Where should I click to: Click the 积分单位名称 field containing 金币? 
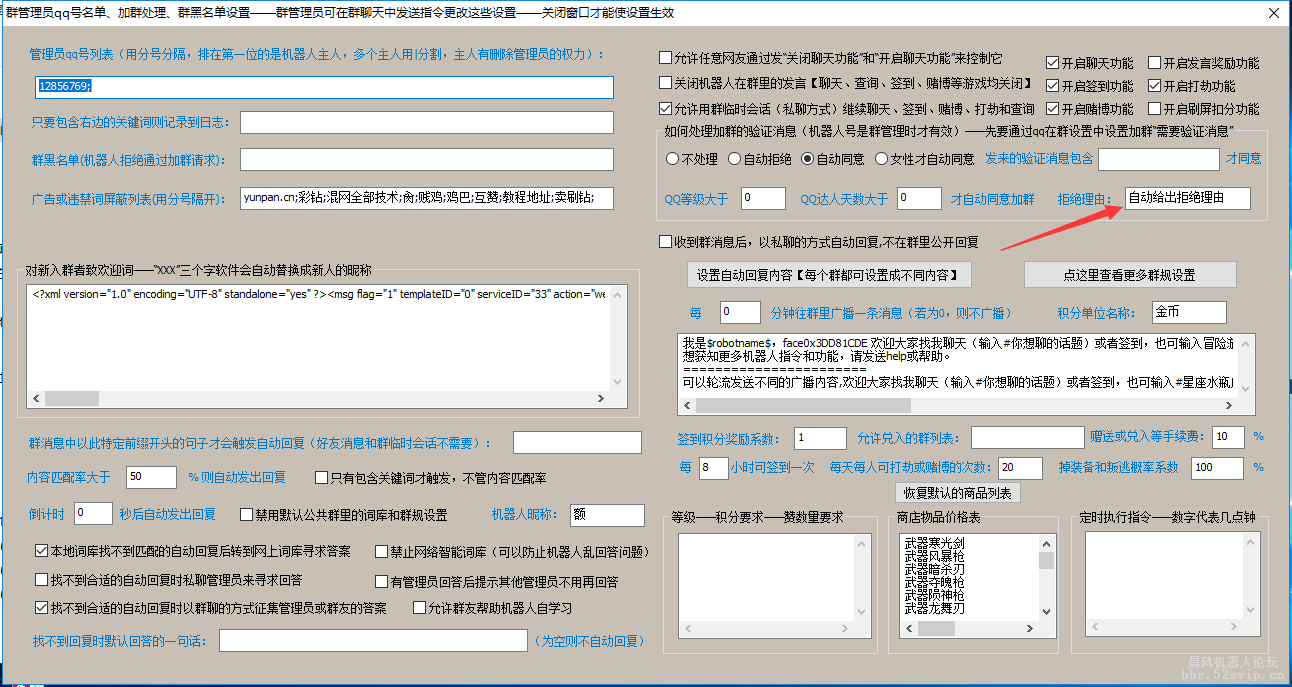1188,312
